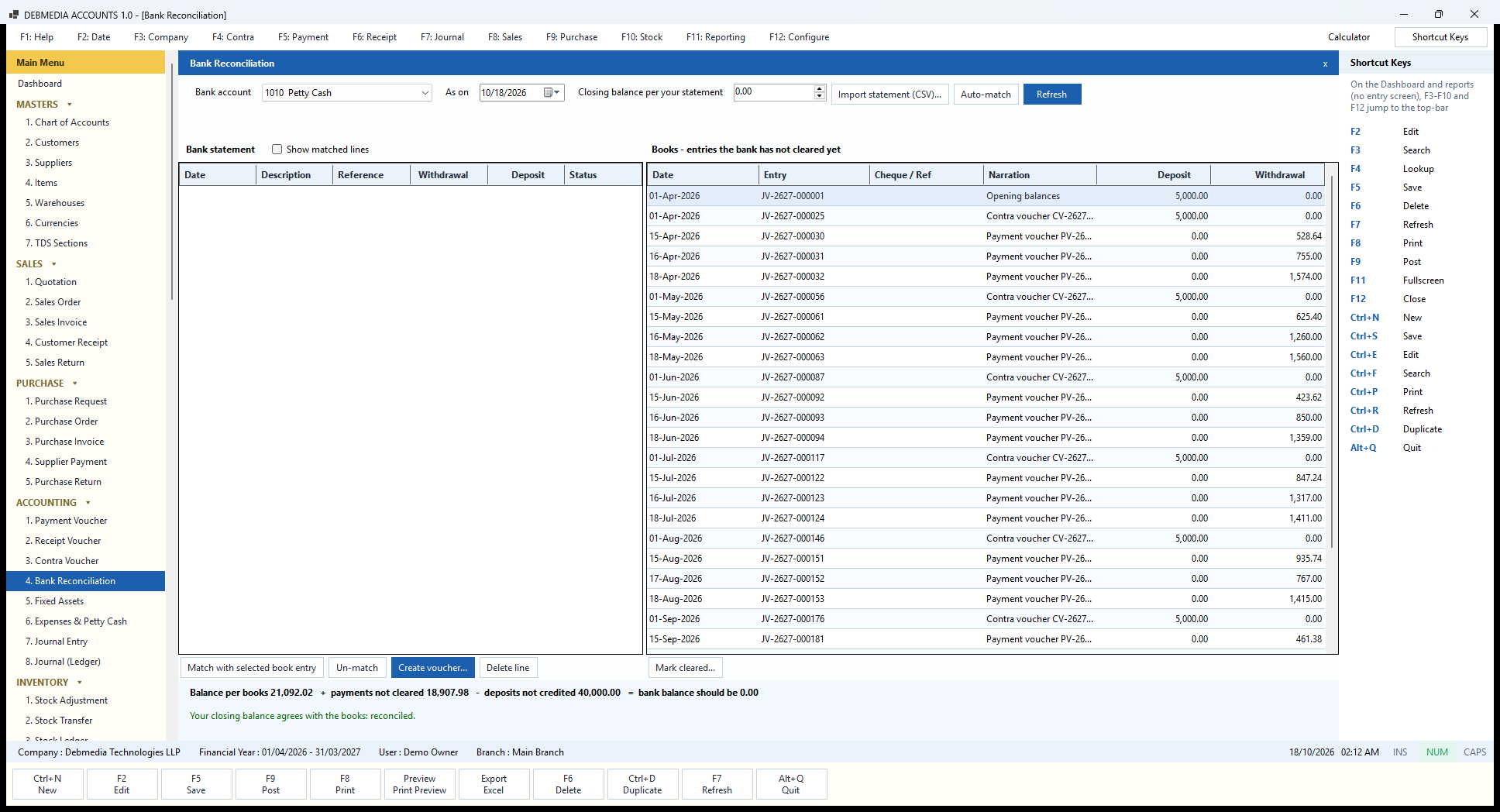1500x812 pixels.
Task: Click Match with selected book entry
Action: point(252,668)
